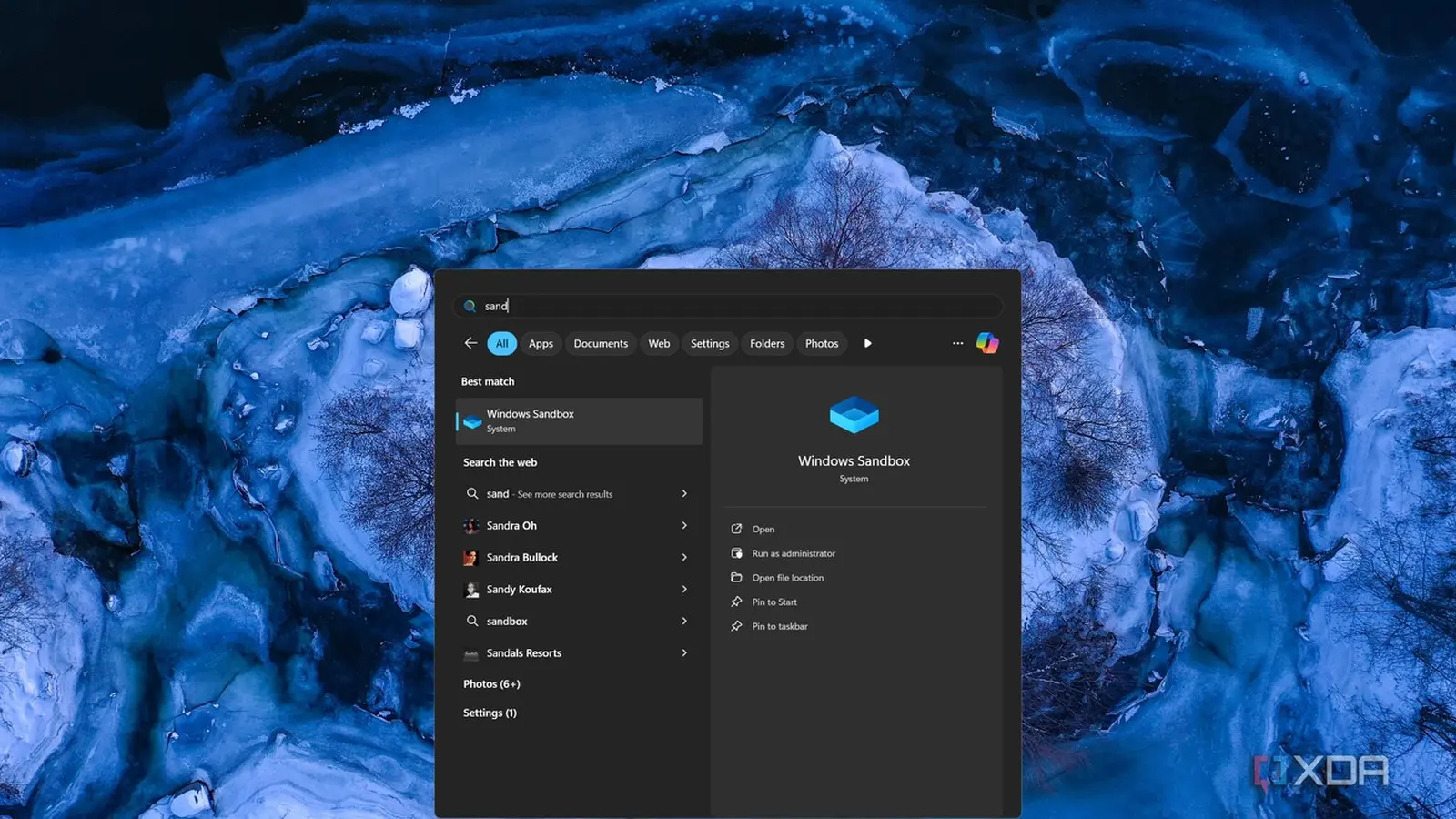Click 'sand - See more search results' text

coord(550,494)
